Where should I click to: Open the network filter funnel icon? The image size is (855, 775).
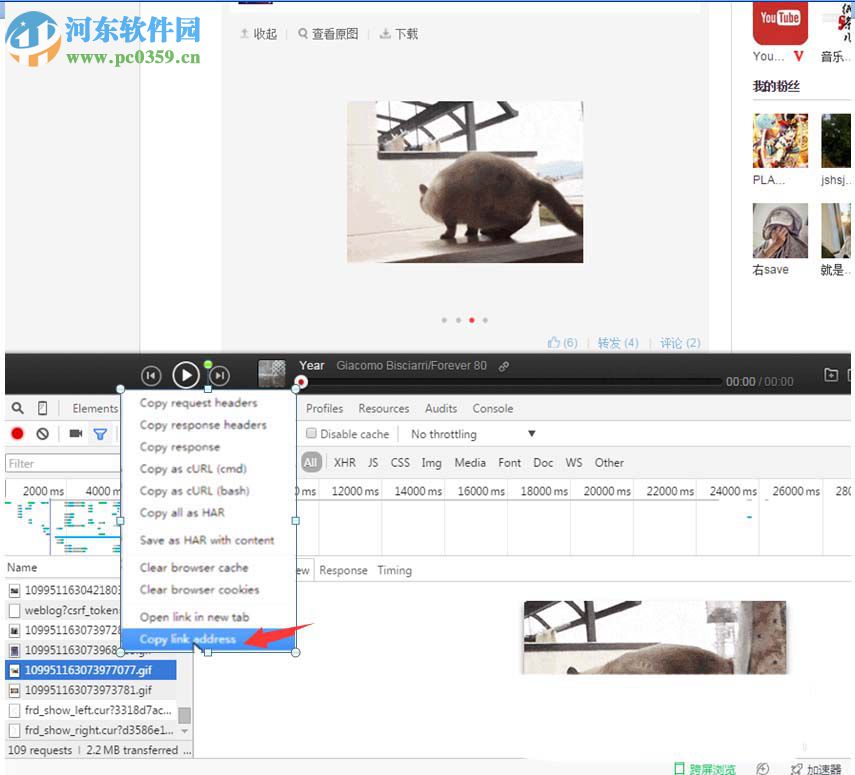pyautogui.click(x=101, y=434)
